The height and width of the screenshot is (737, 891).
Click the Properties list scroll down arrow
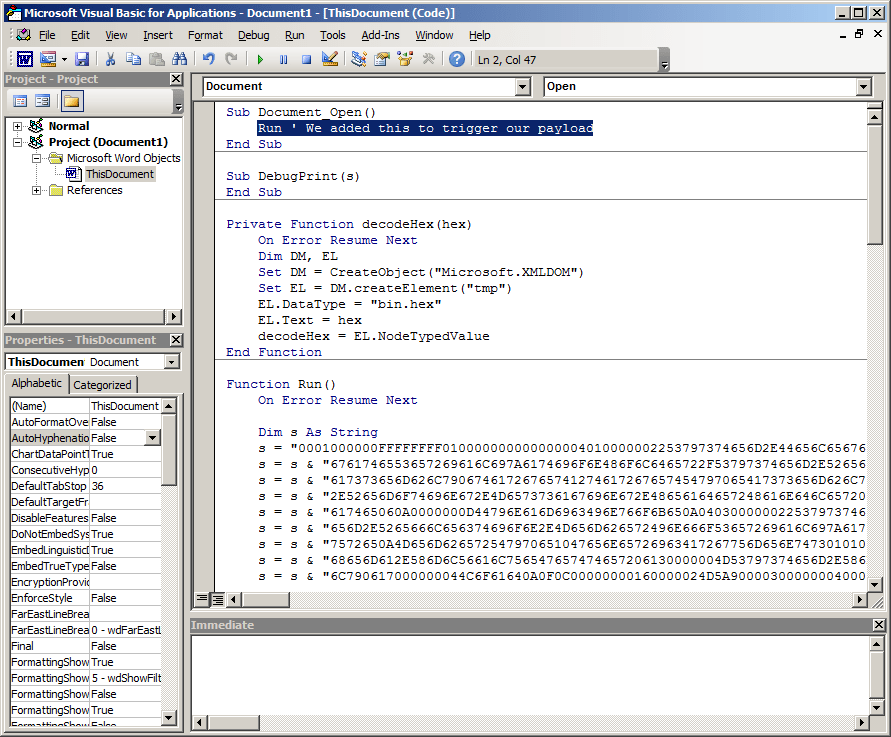coord(168,718)
